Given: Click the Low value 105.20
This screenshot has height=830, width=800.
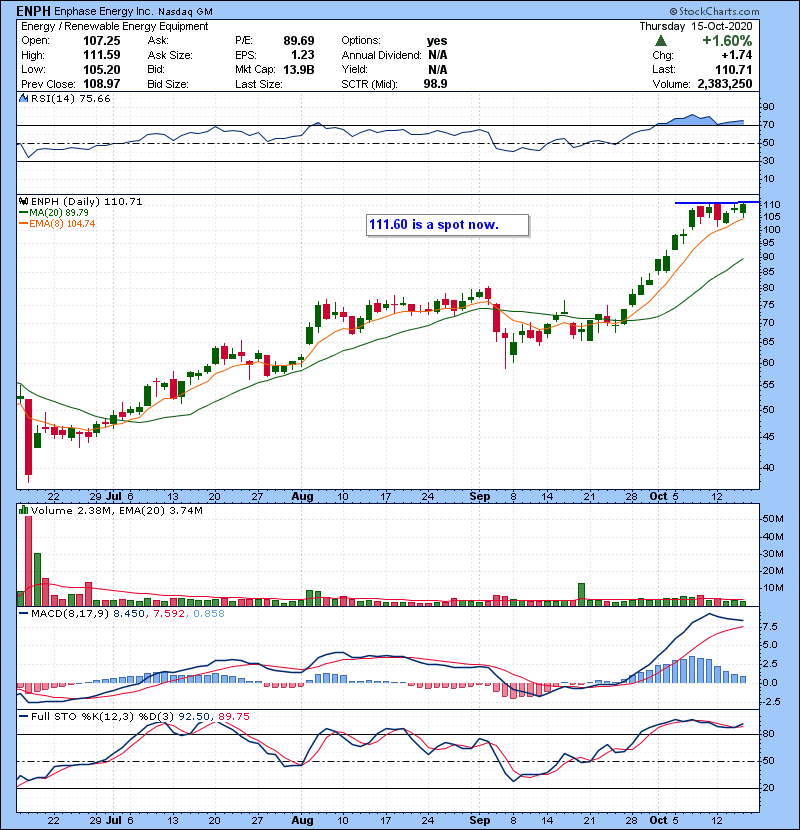Looking at the screenshot, I should tap(102, 69).
